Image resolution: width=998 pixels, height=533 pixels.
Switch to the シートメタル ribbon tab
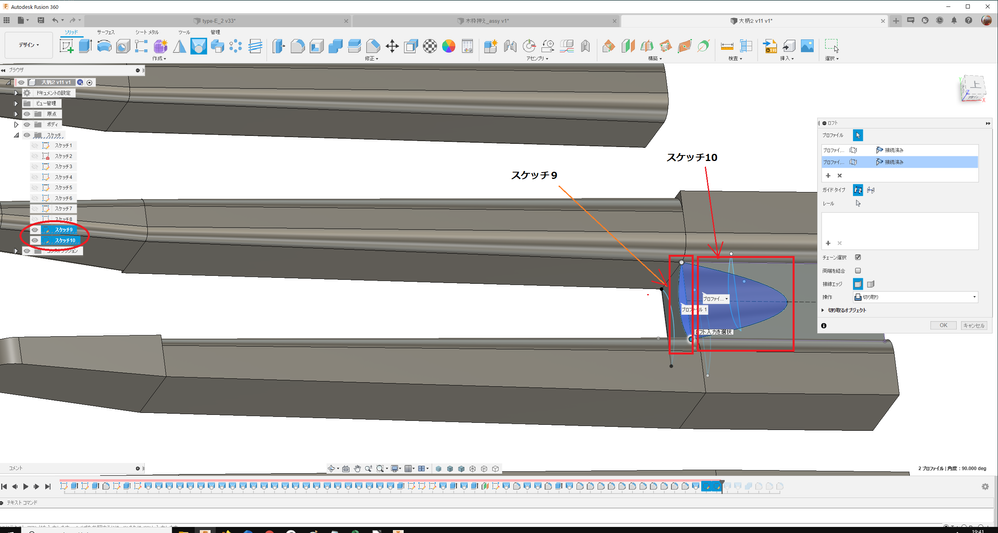pos(147,31)
